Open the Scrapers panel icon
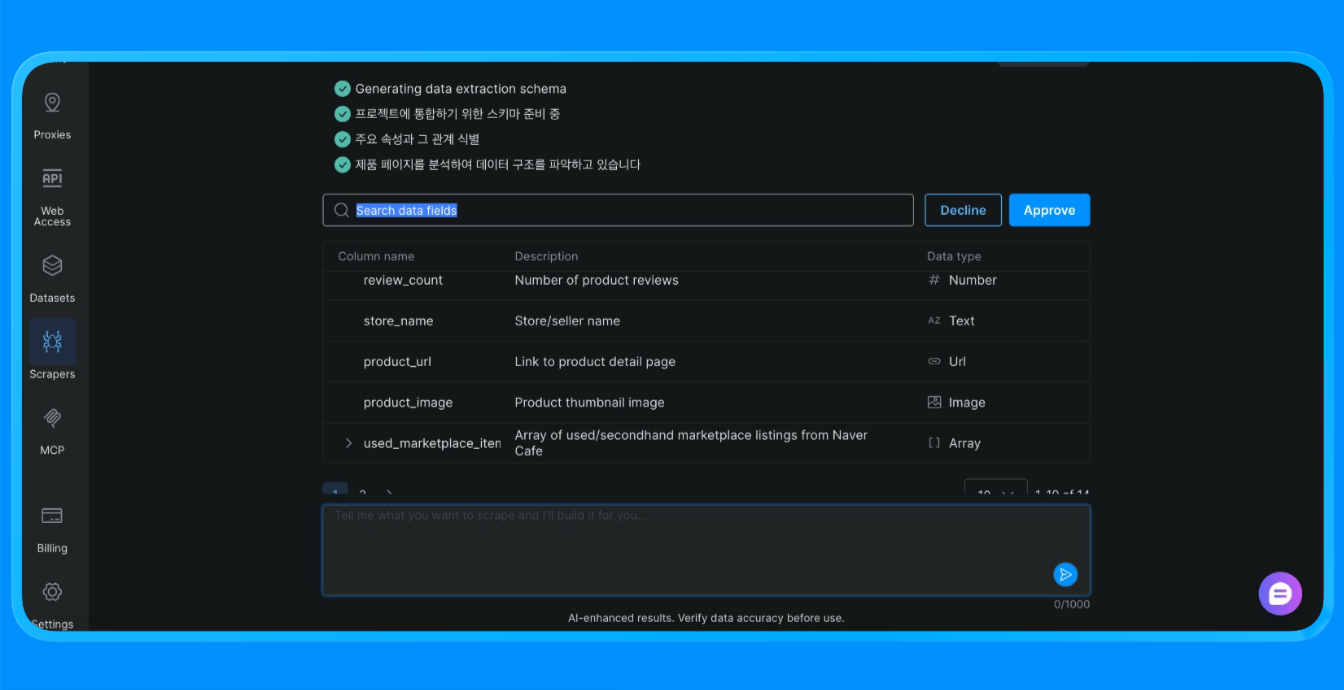The height and width of the screenshot is (690, 1344). tap(51, 342)
